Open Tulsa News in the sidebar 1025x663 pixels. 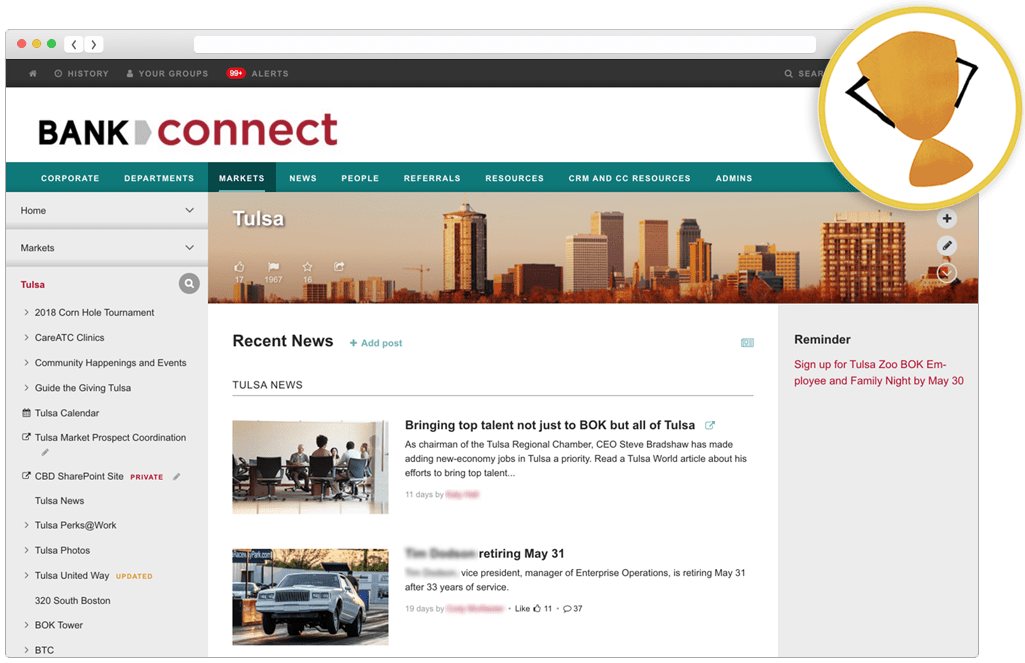coord(59,501)
